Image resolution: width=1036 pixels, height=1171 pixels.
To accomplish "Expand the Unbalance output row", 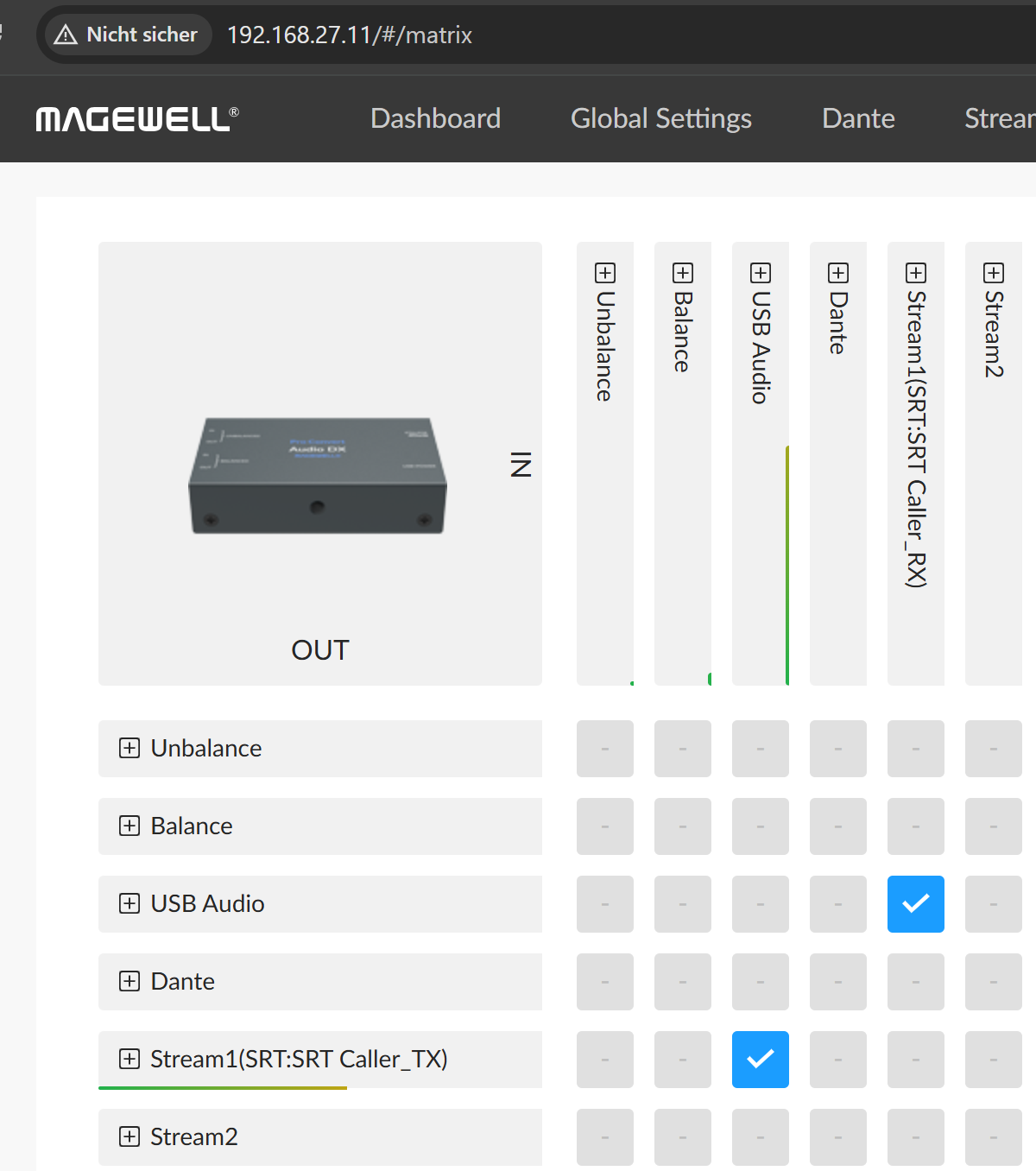I will click(129, 748).
